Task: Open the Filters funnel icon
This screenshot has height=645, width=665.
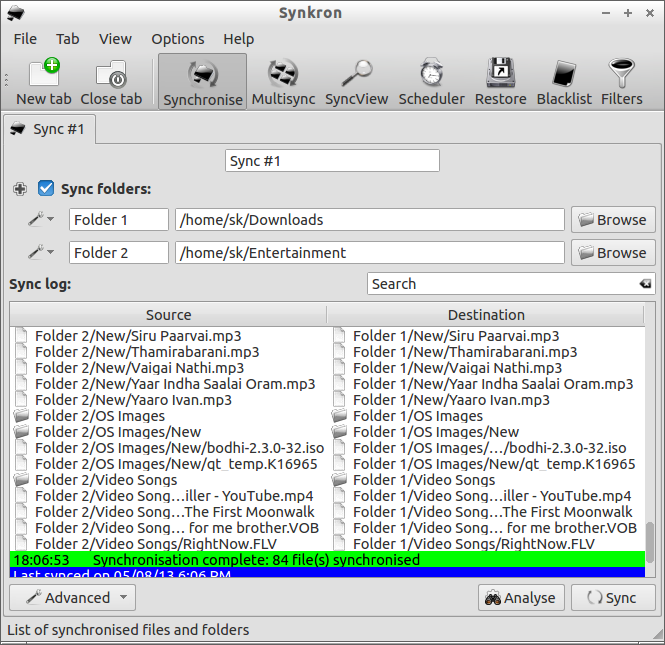Action: click(621, 81)
